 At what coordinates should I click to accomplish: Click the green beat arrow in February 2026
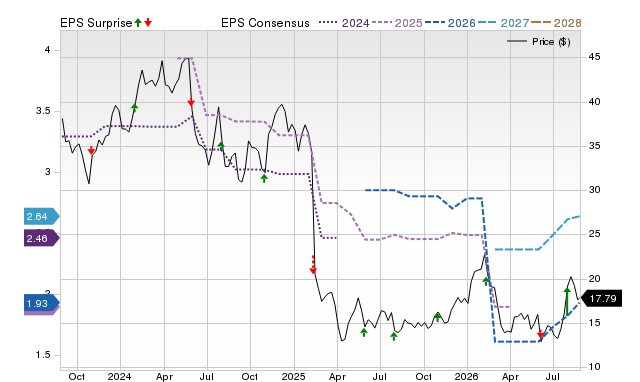click(x=486, y=281)
